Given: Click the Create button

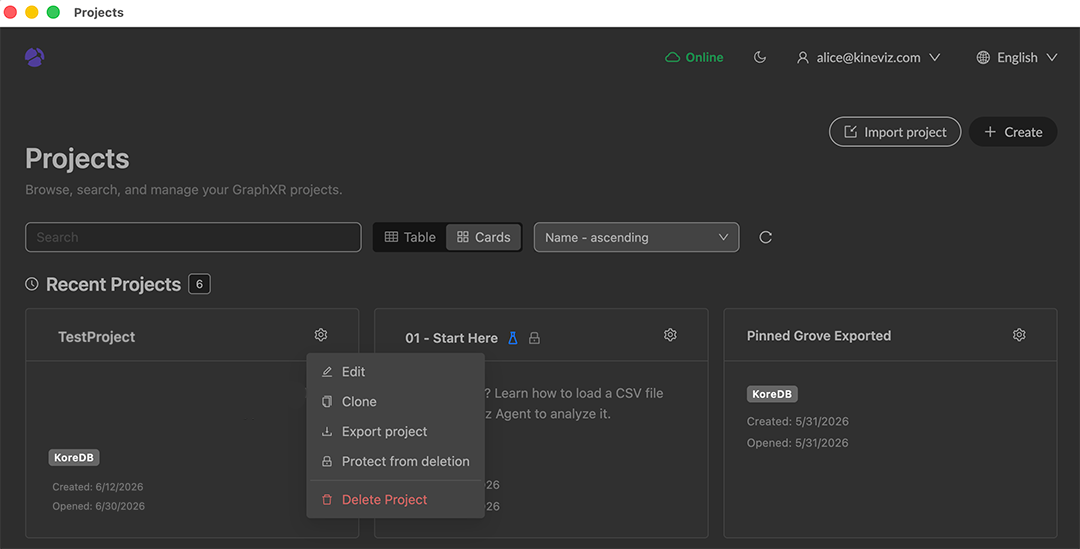Looking at the screenshot, I should tap(1012, 132).
